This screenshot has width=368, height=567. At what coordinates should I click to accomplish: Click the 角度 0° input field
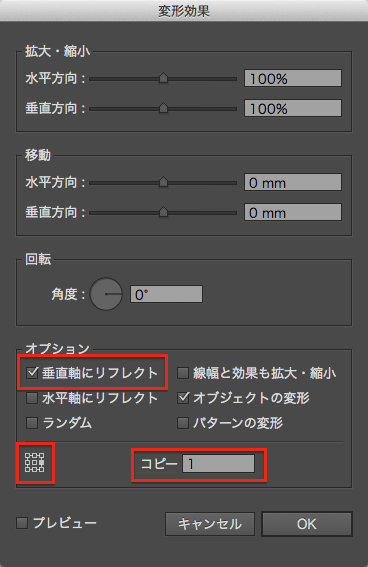pyautogui.click(x=166, y=294)
